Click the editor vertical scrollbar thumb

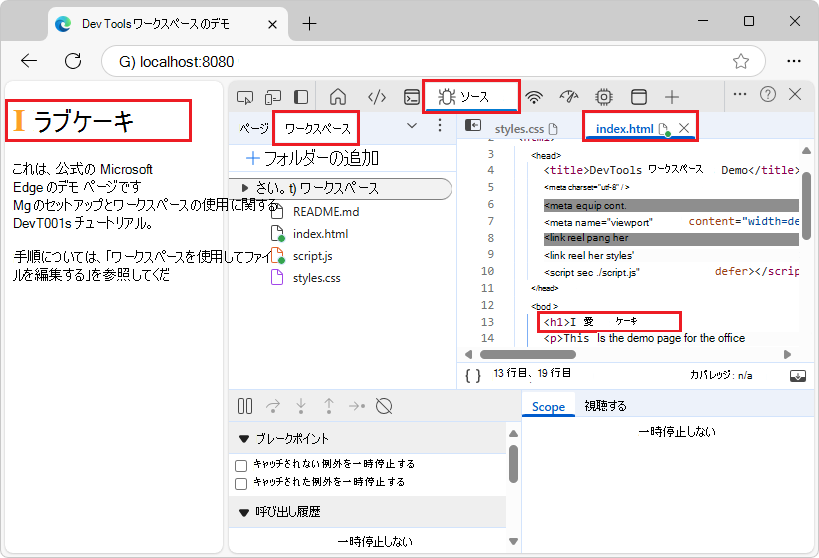point(806,205)
